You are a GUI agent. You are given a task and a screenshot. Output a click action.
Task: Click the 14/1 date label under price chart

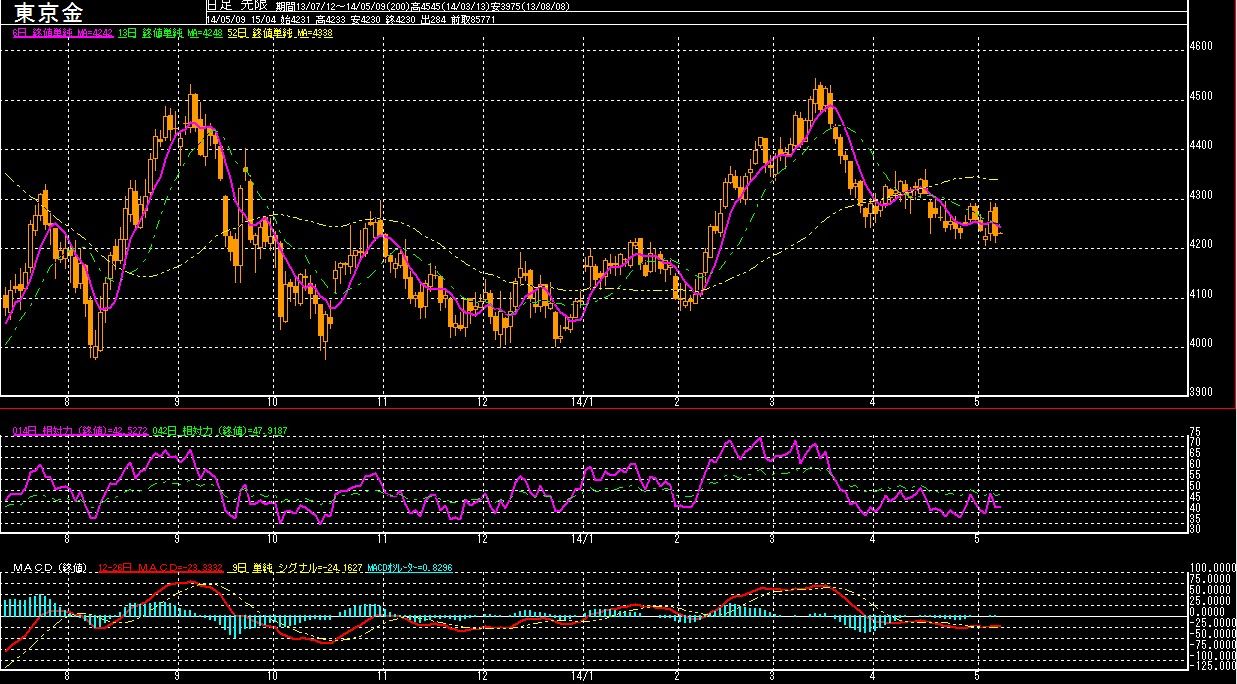[x=582, y=400]
